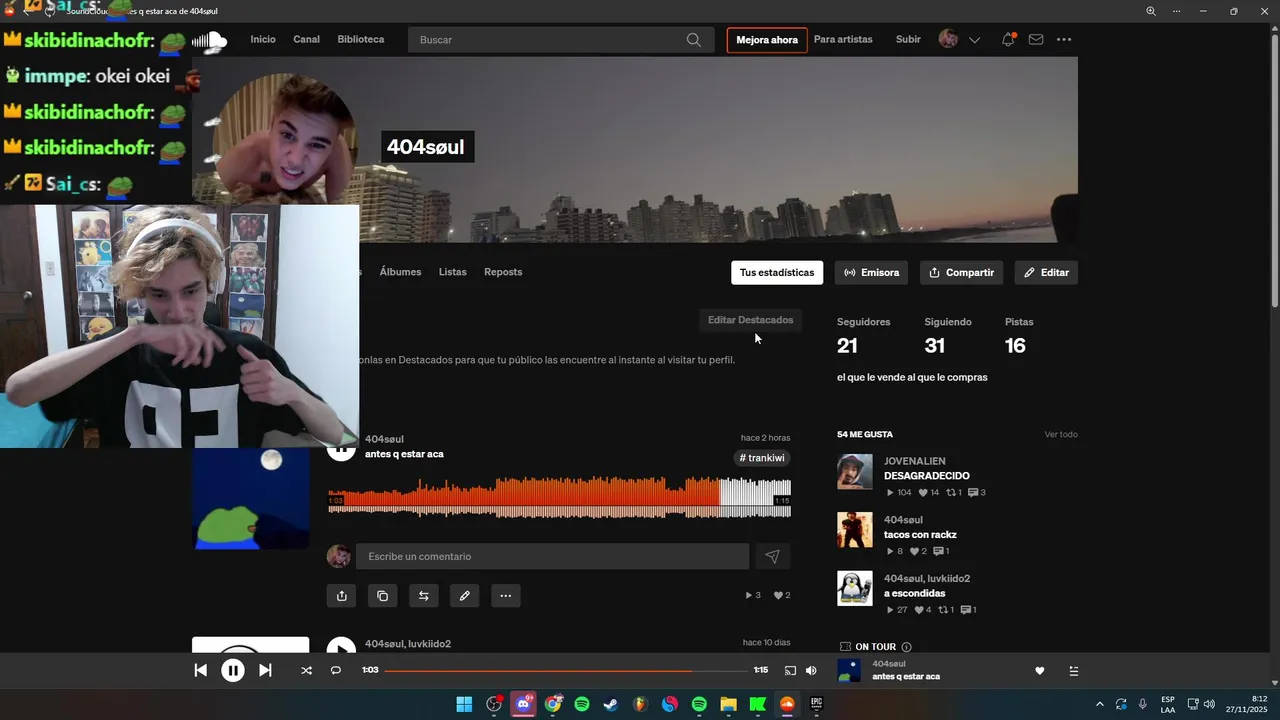Click the Editar profile button
The width and height of the screenshot is (1280, 720).
1046,273
